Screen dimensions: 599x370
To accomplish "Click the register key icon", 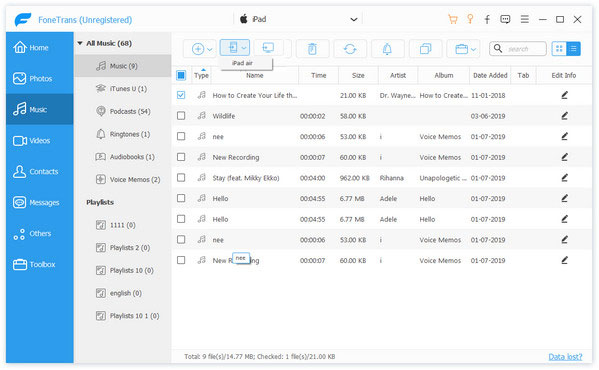I will coord(470,19).
